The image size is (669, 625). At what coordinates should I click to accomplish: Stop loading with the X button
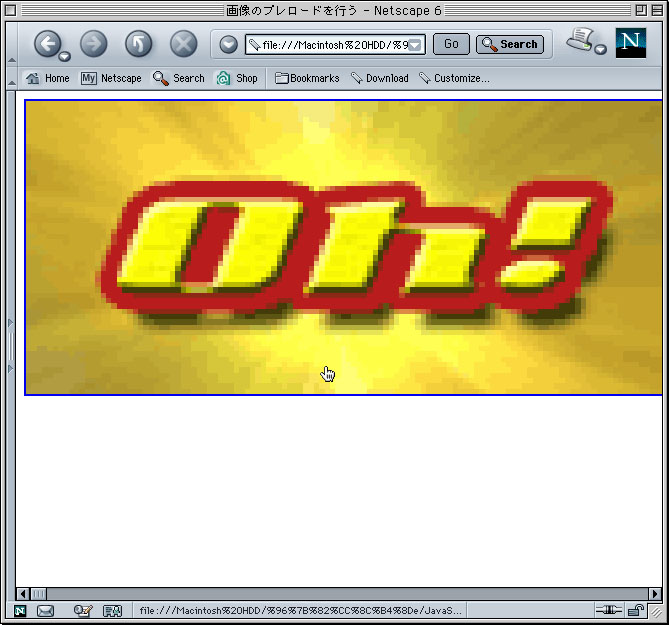click(x=183, y=44)
